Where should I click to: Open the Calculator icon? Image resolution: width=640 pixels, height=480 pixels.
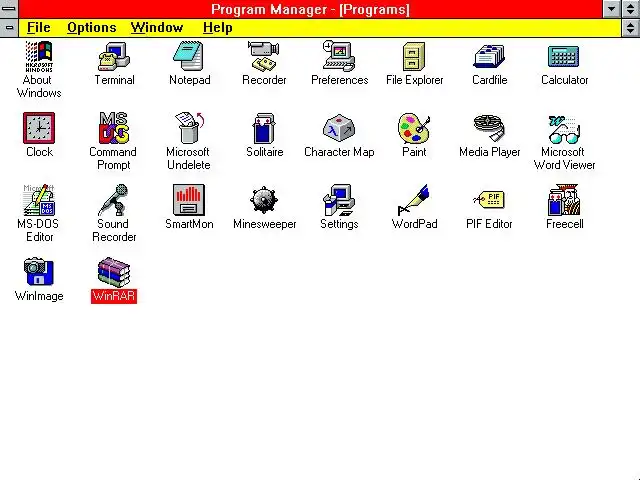(x=564, y=56)
